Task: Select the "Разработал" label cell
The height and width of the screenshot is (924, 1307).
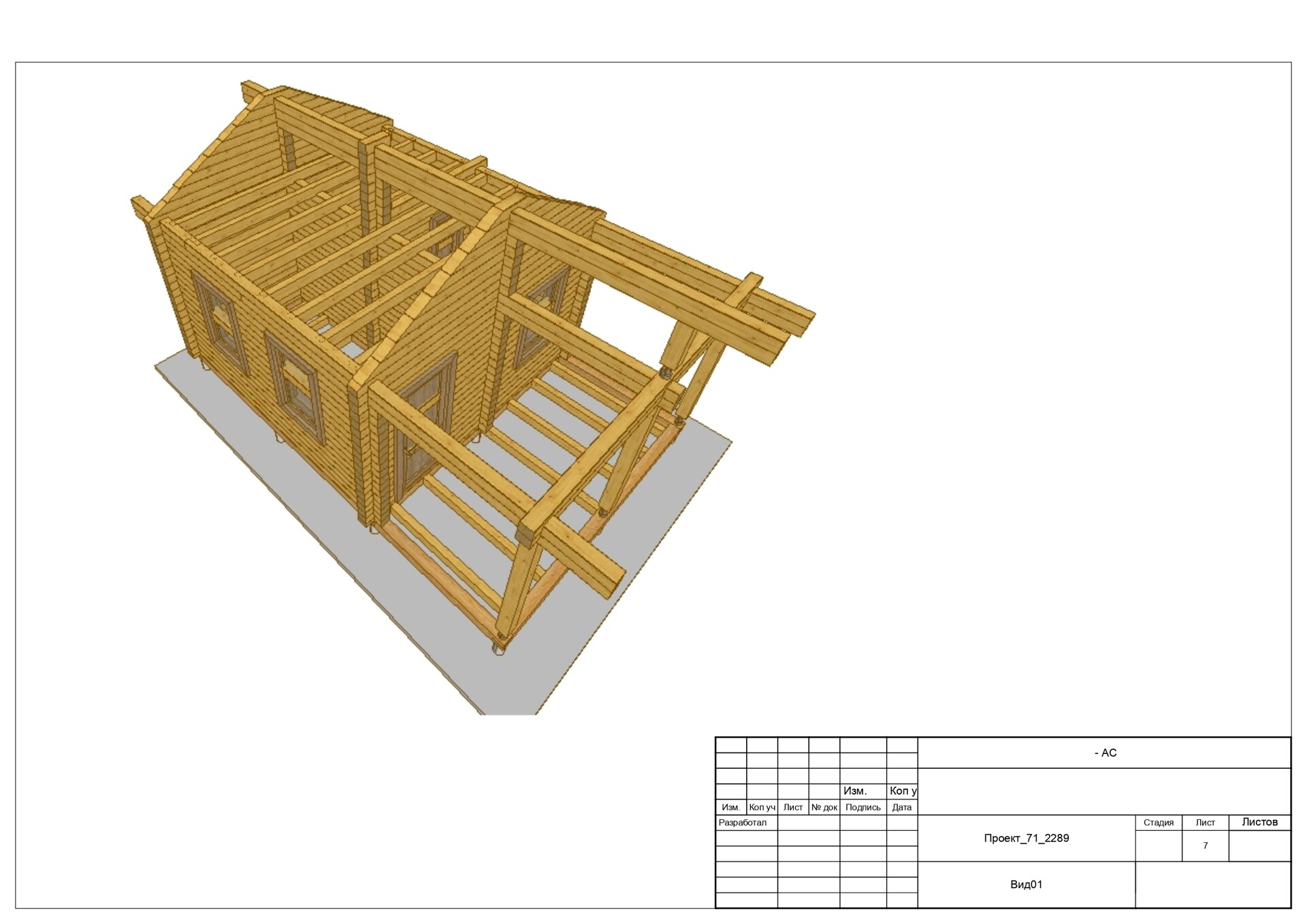Action: (x=743, y=823)
